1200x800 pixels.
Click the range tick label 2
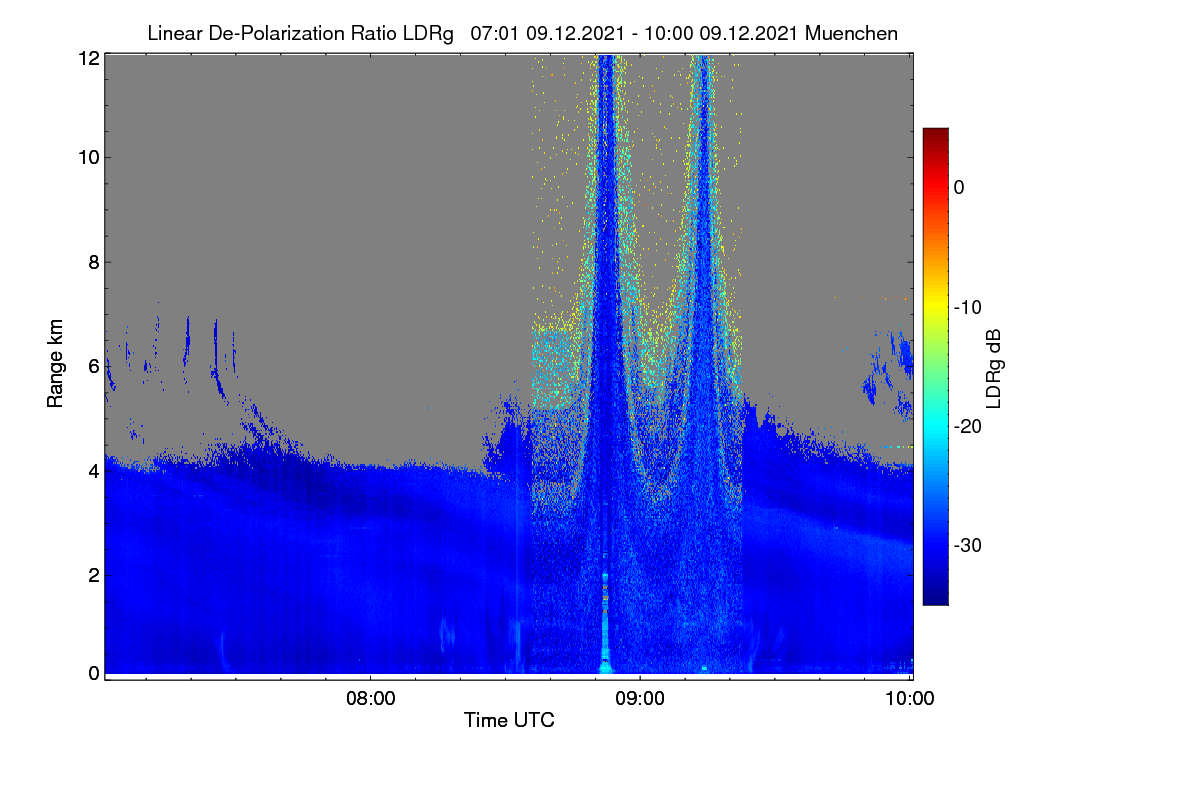pyautogui.click(x=94, y=574)
